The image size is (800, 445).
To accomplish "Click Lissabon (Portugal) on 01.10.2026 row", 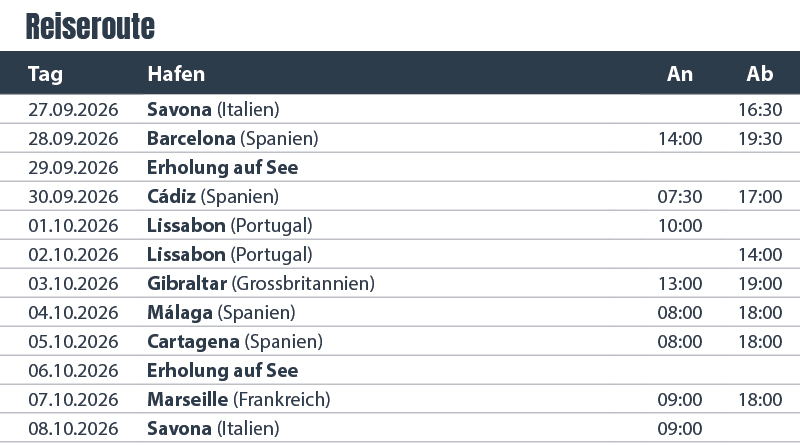I will click(x=229, y=225).
